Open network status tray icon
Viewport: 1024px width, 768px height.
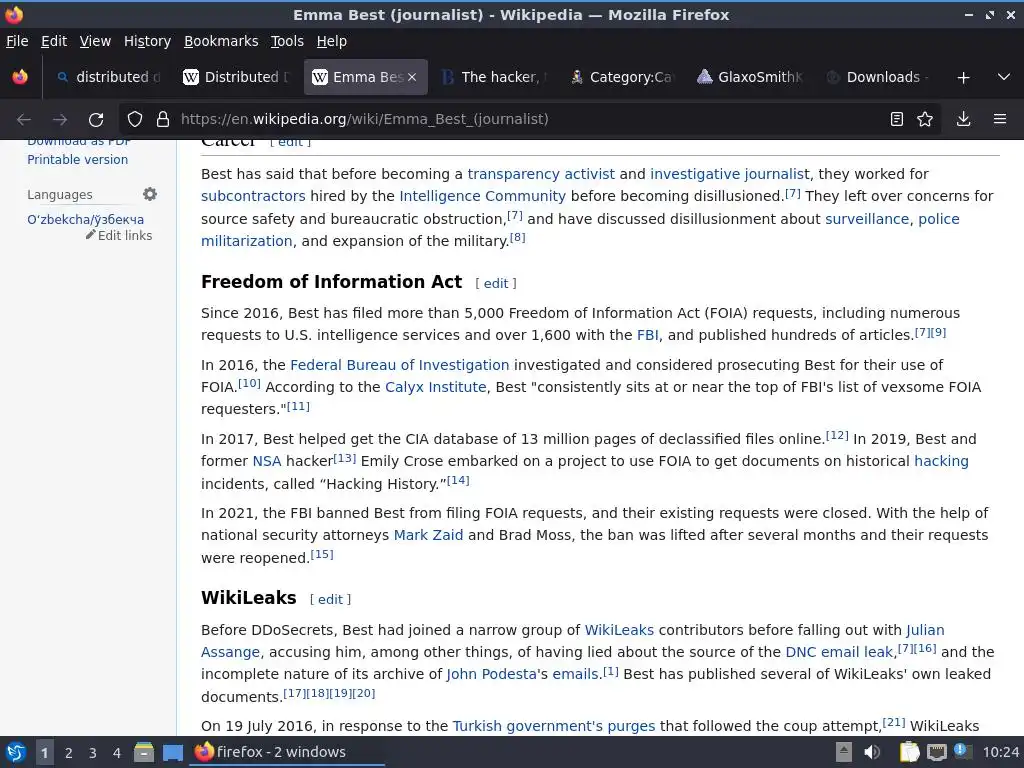pyautogui.click(x=936, y=752)
